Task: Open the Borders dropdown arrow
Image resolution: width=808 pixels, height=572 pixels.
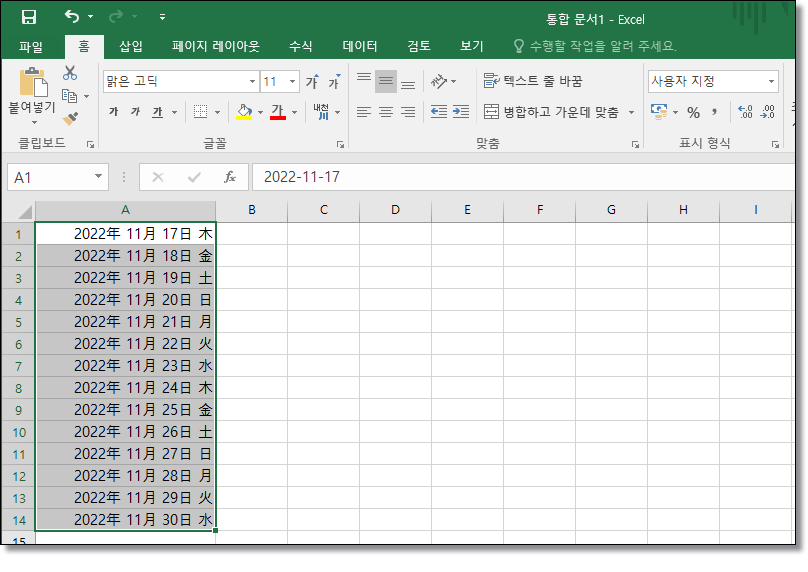Action: (x=217, y=112)
